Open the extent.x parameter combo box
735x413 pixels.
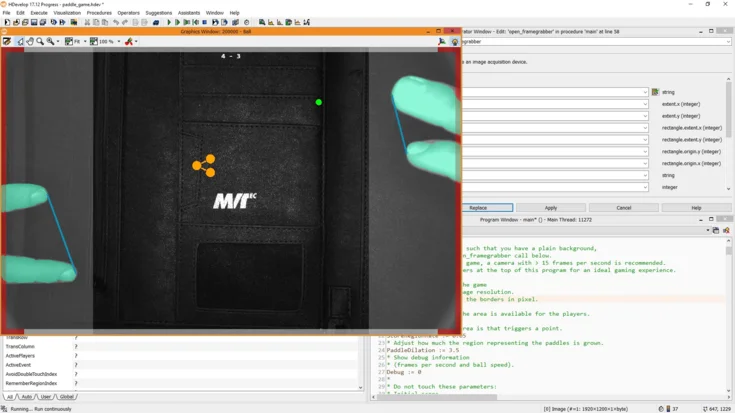(x=646, y=104)
